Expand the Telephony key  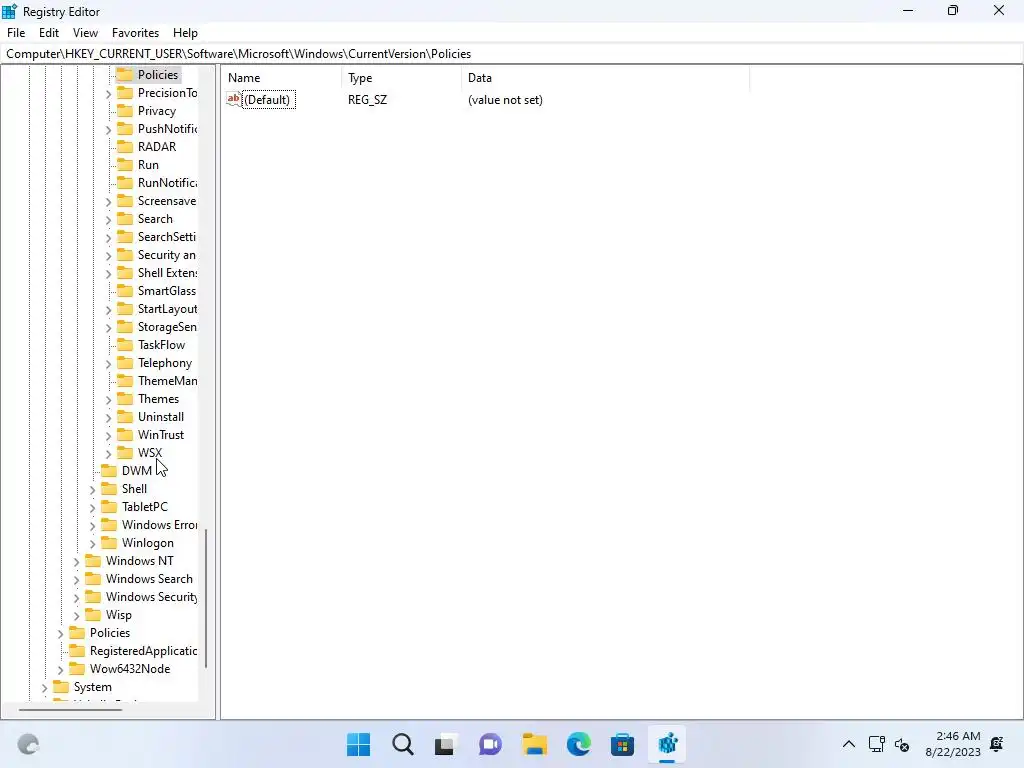coord(108,363)
